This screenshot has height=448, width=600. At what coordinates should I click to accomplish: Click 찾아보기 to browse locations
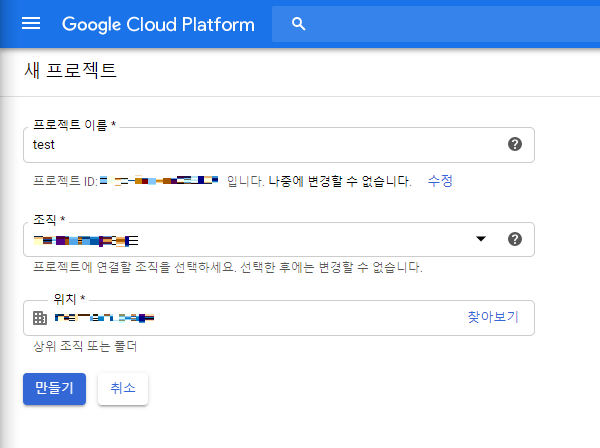click(x=493, y=317)
